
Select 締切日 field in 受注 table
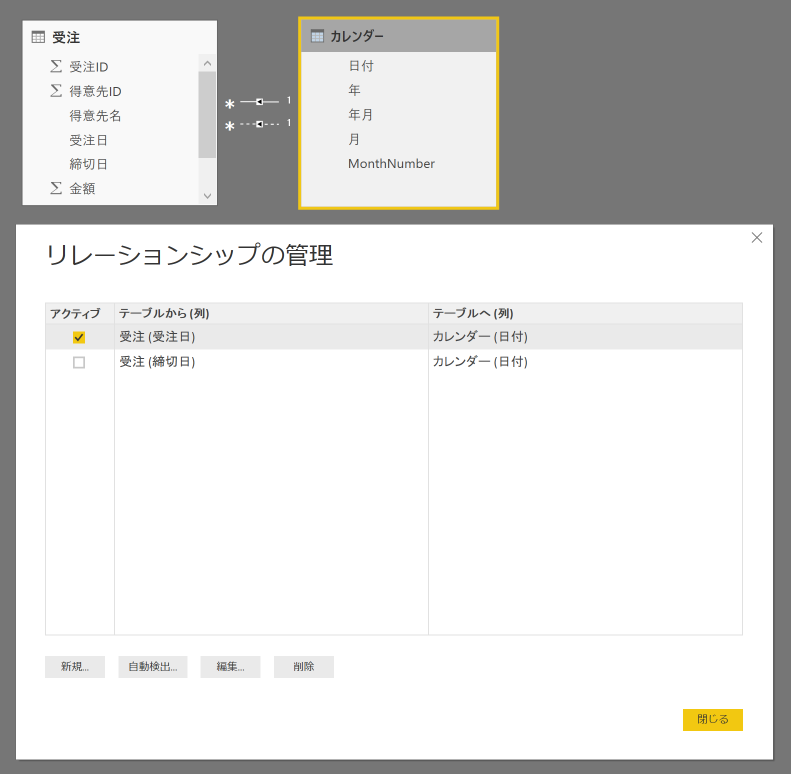point(88,164)
